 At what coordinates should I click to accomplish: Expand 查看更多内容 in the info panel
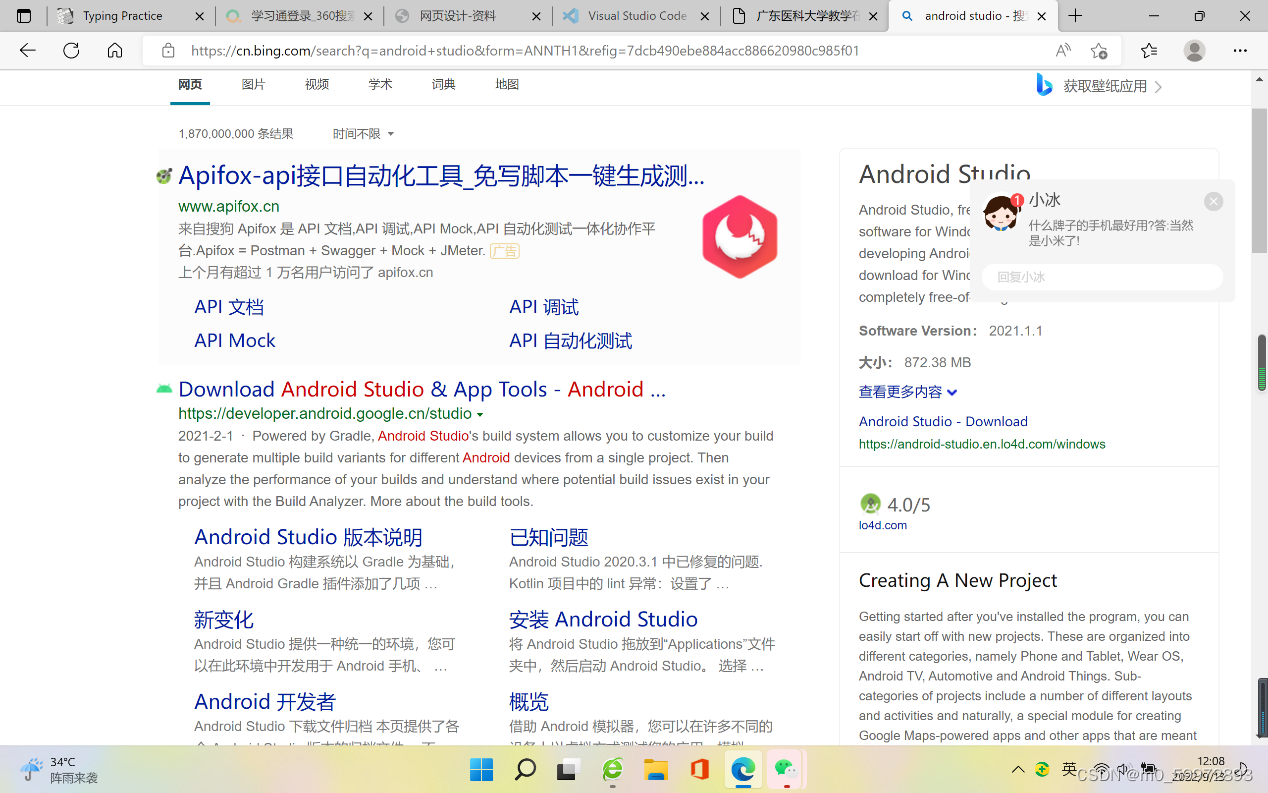click(x=908, y=392)
